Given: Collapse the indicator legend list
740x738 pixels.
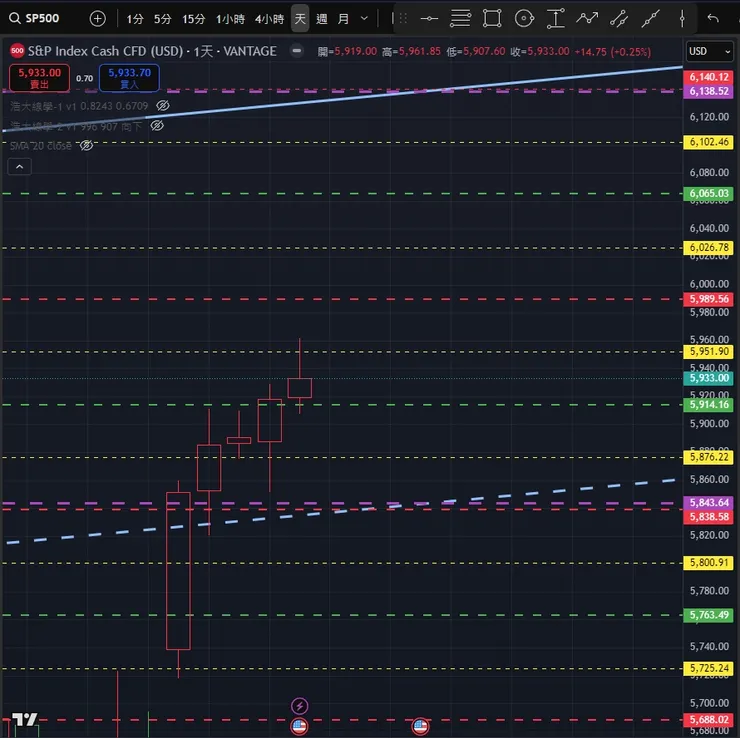Looking at the screenshot, I should pos(19,167).
